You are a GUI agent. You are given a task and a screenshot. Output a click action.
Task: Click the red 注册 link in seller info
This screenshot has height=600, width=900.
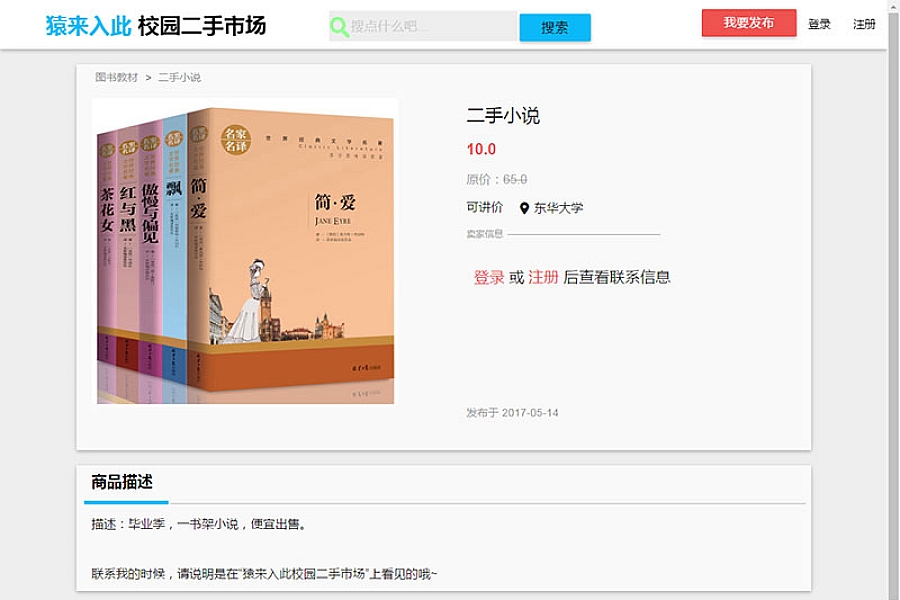click(543, 277)
